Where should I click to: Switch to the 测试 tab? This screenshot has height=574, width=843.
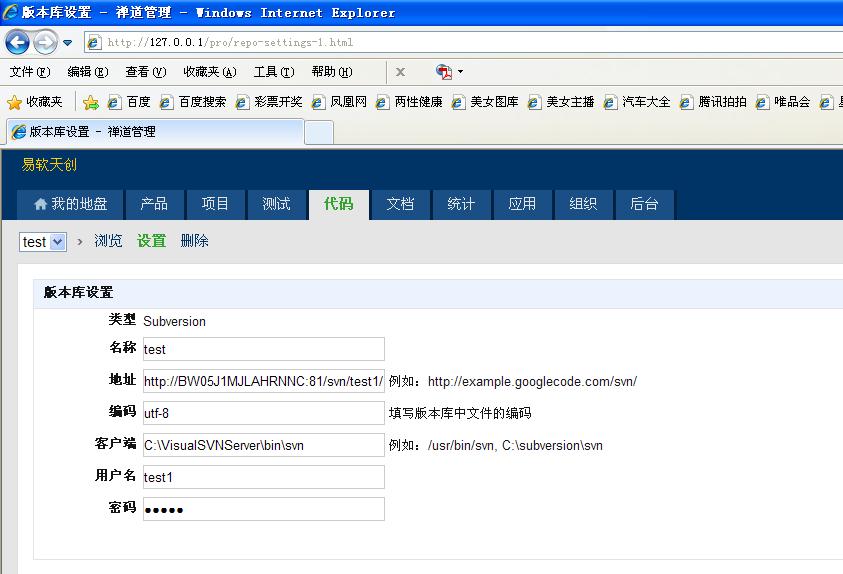[x=277, y=204]
